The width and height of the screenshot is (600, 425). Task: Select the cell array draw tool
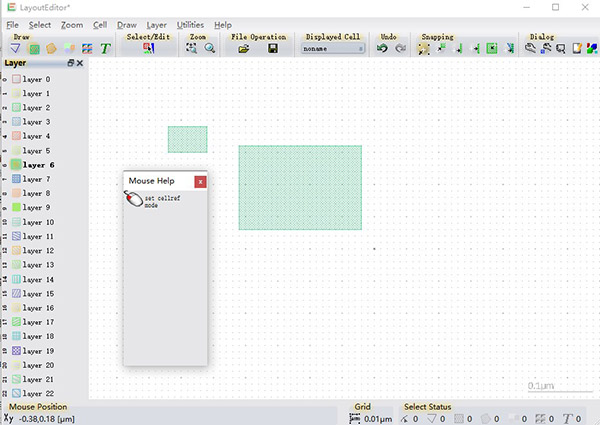tap(87, 49)
